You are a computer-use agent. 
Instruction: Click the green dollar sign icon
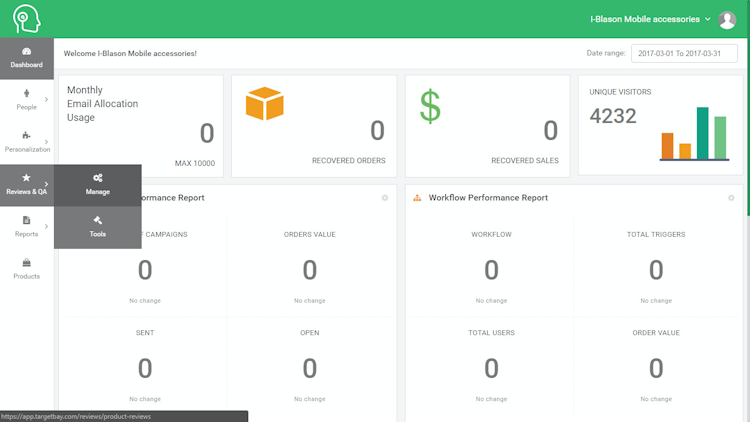click(x=430, y=106)
